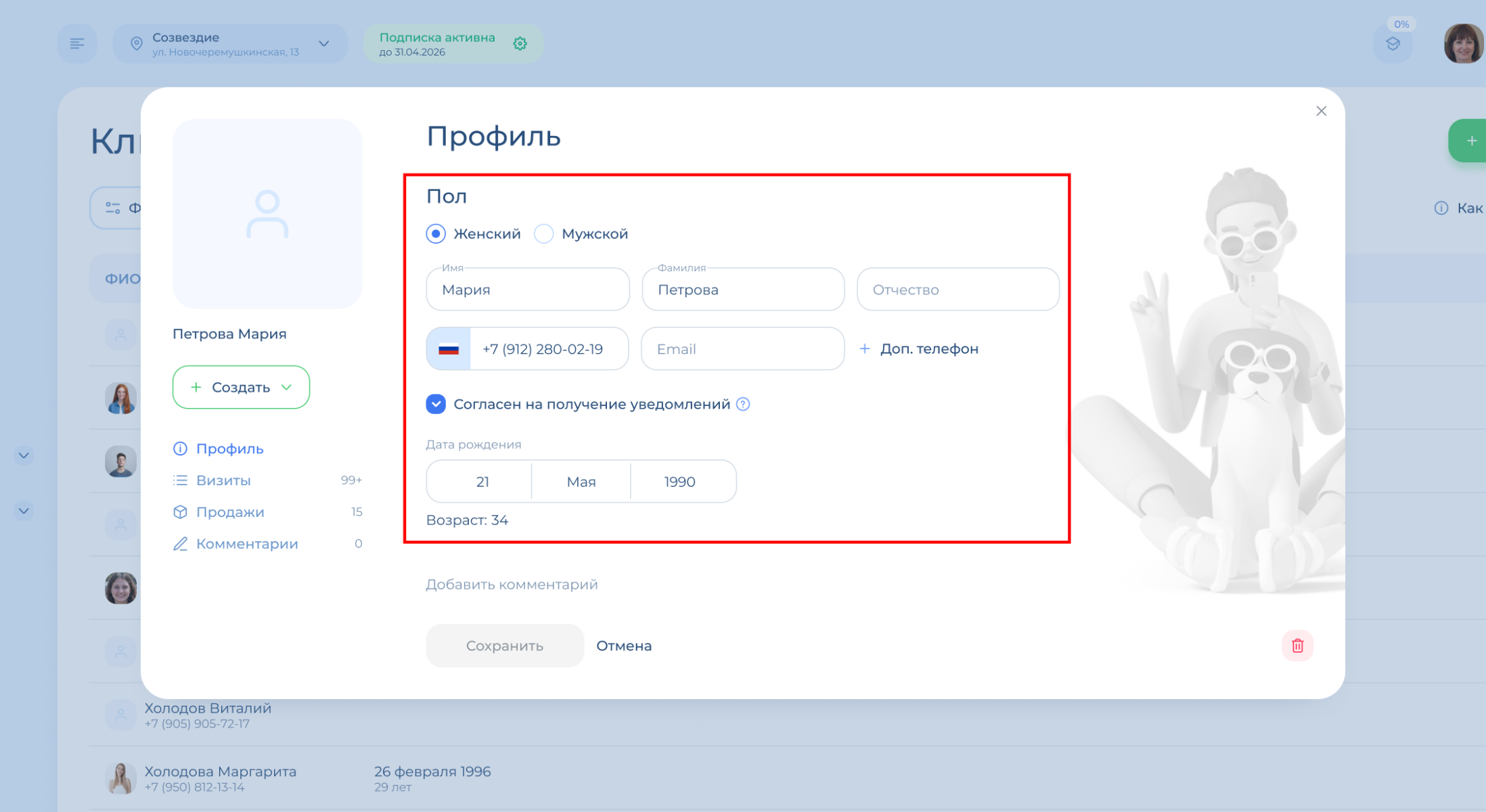1486x812 pixels.
Task: Uncheck notification consent checkbox
Action: point(436,404)
